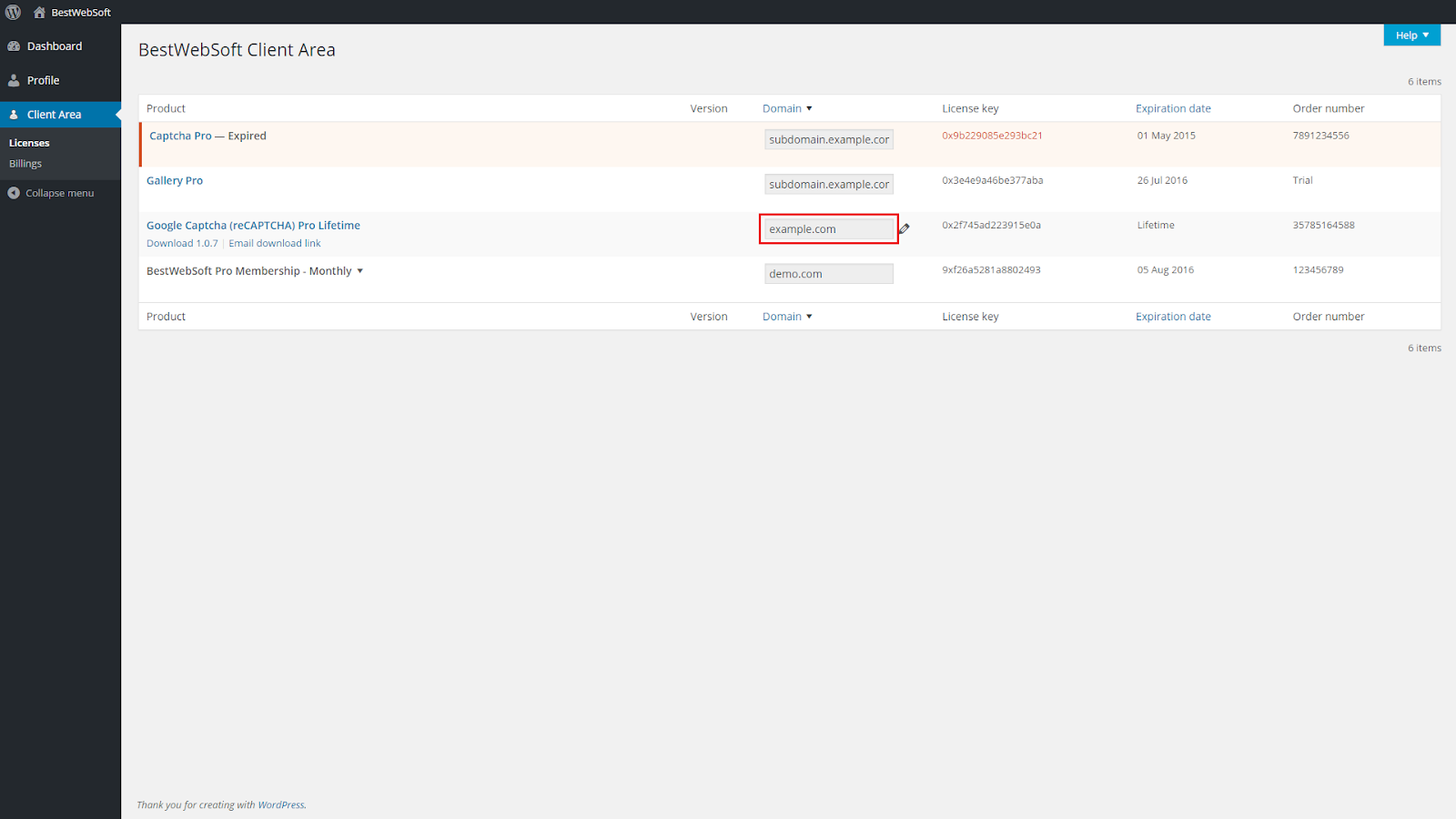Click the Gallery Pro domain field
Viewport: 1456px width, 819px height.
(x=829, y=184)
